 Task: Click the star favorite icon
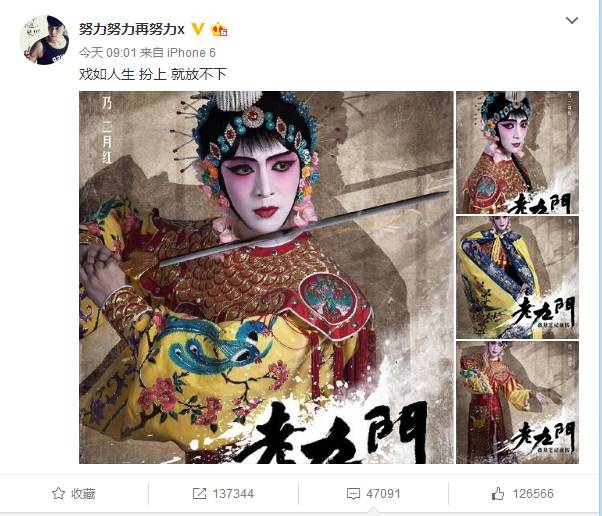click(58, 493)
